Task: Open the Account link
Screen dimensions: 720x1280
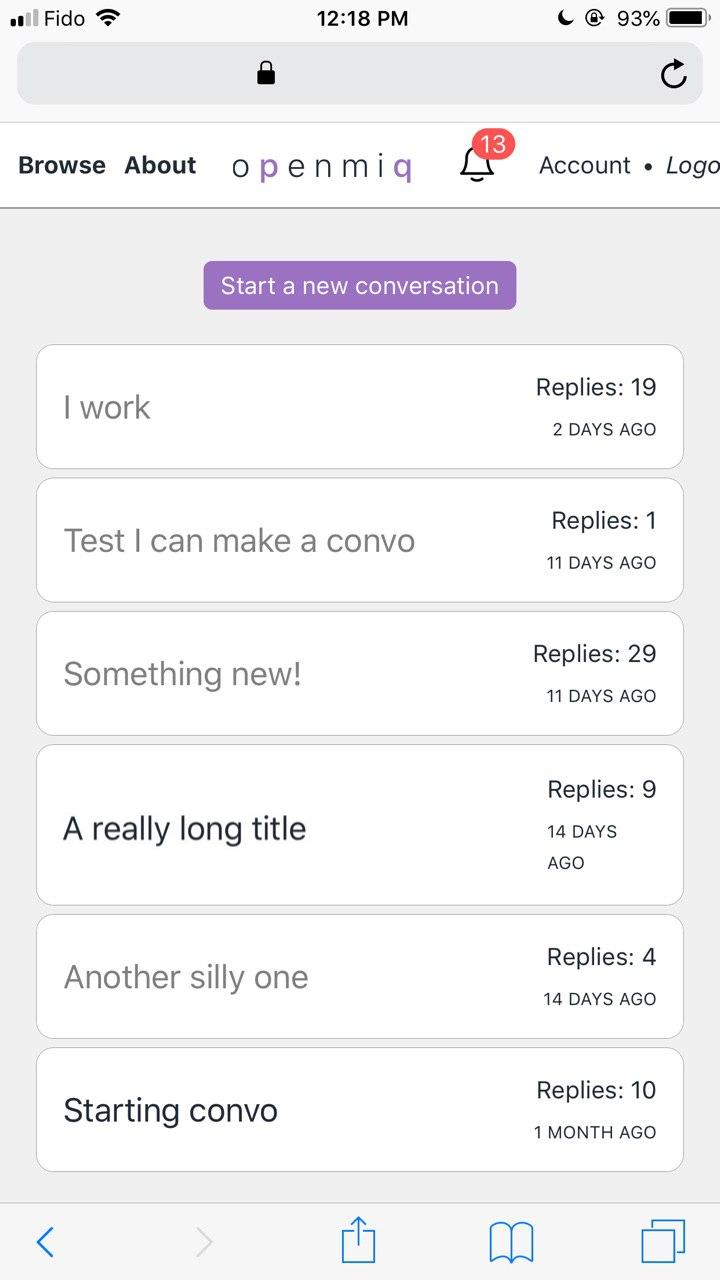Action: (585, 165)
